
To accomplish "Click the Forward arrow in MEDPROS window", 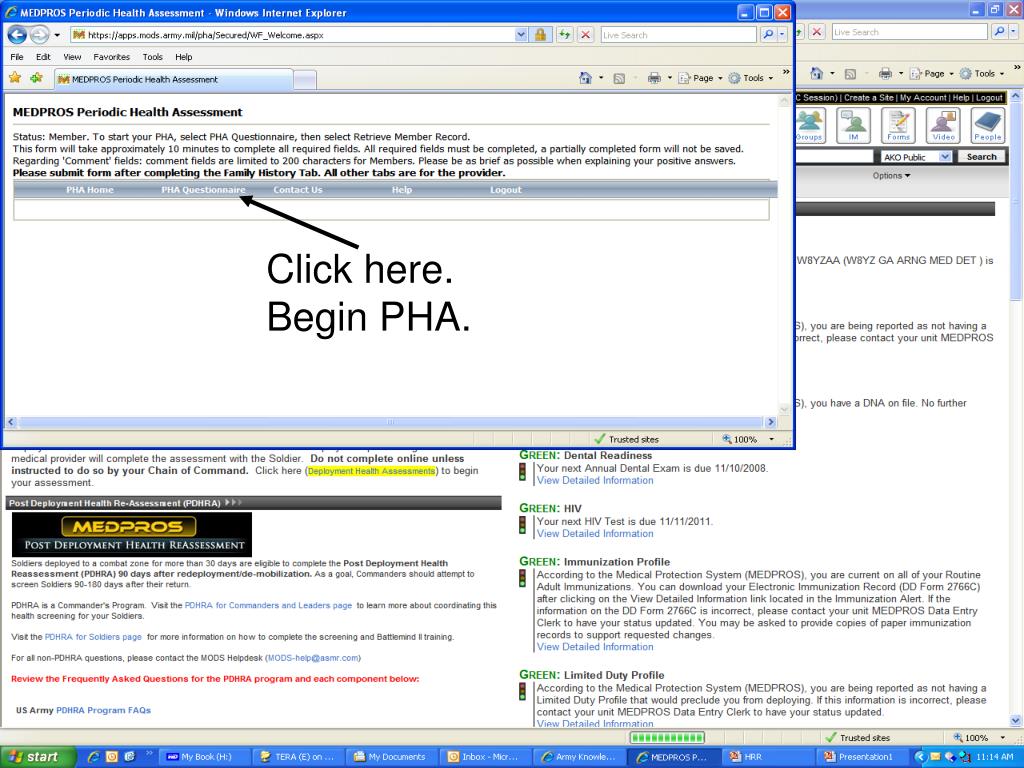I will pos(39,35).
